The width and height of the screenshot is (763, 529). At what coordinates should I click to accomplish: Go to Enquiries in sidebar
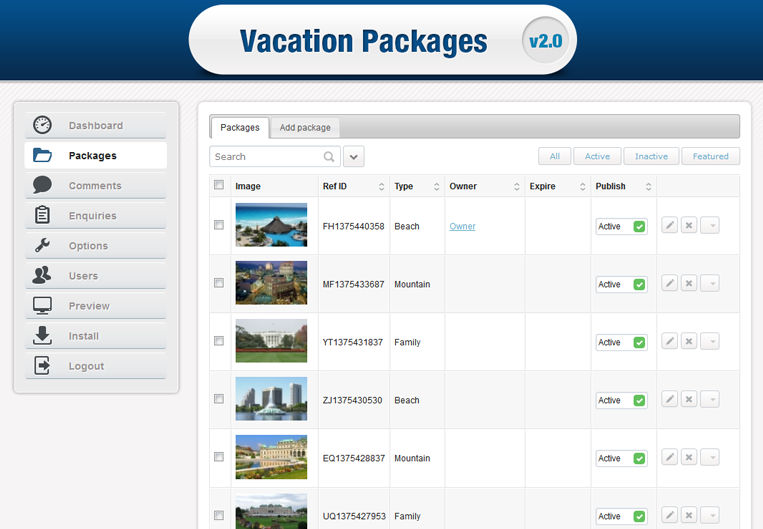[96, 216]
